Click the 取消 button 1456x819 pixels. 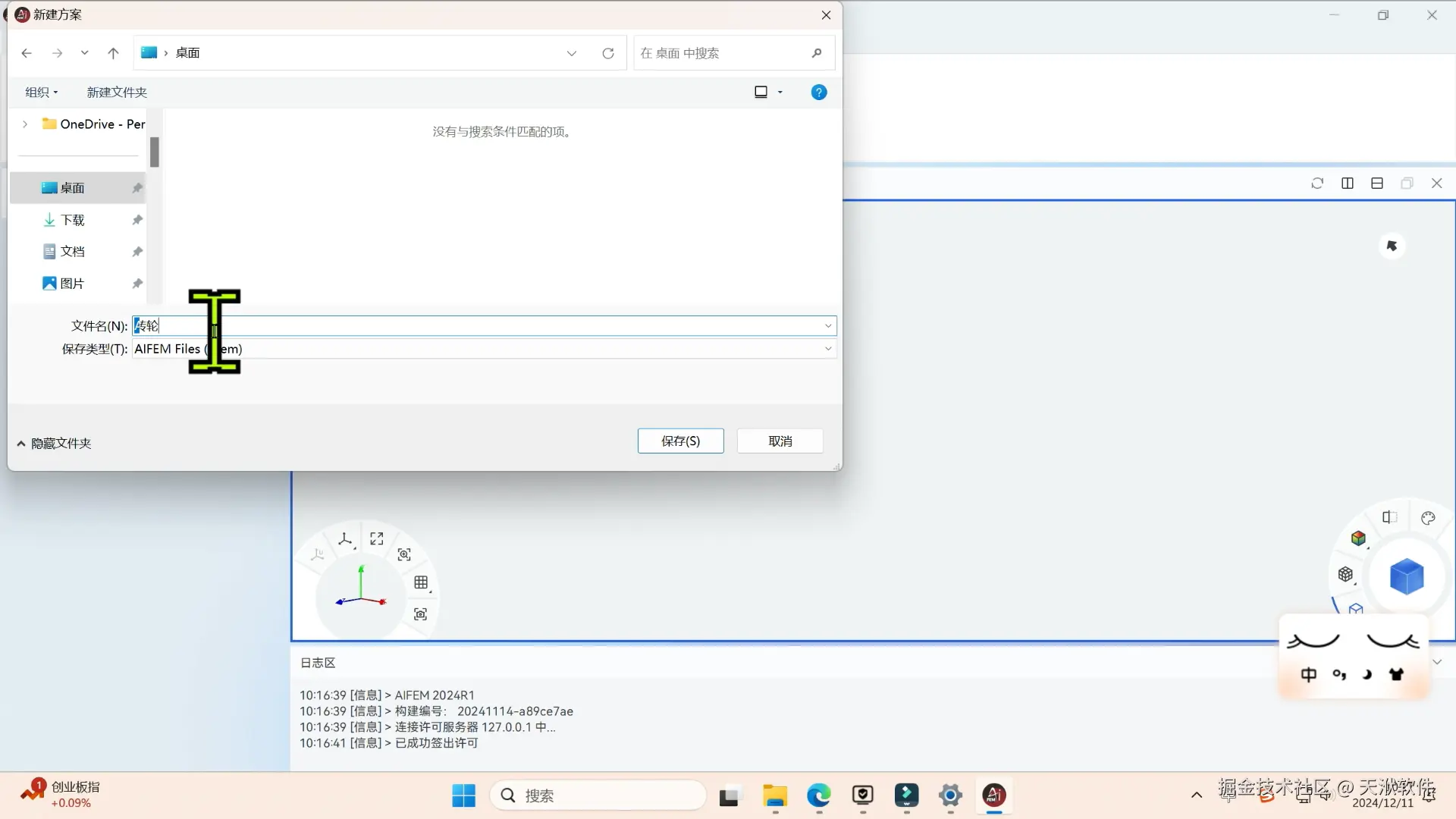780,441
